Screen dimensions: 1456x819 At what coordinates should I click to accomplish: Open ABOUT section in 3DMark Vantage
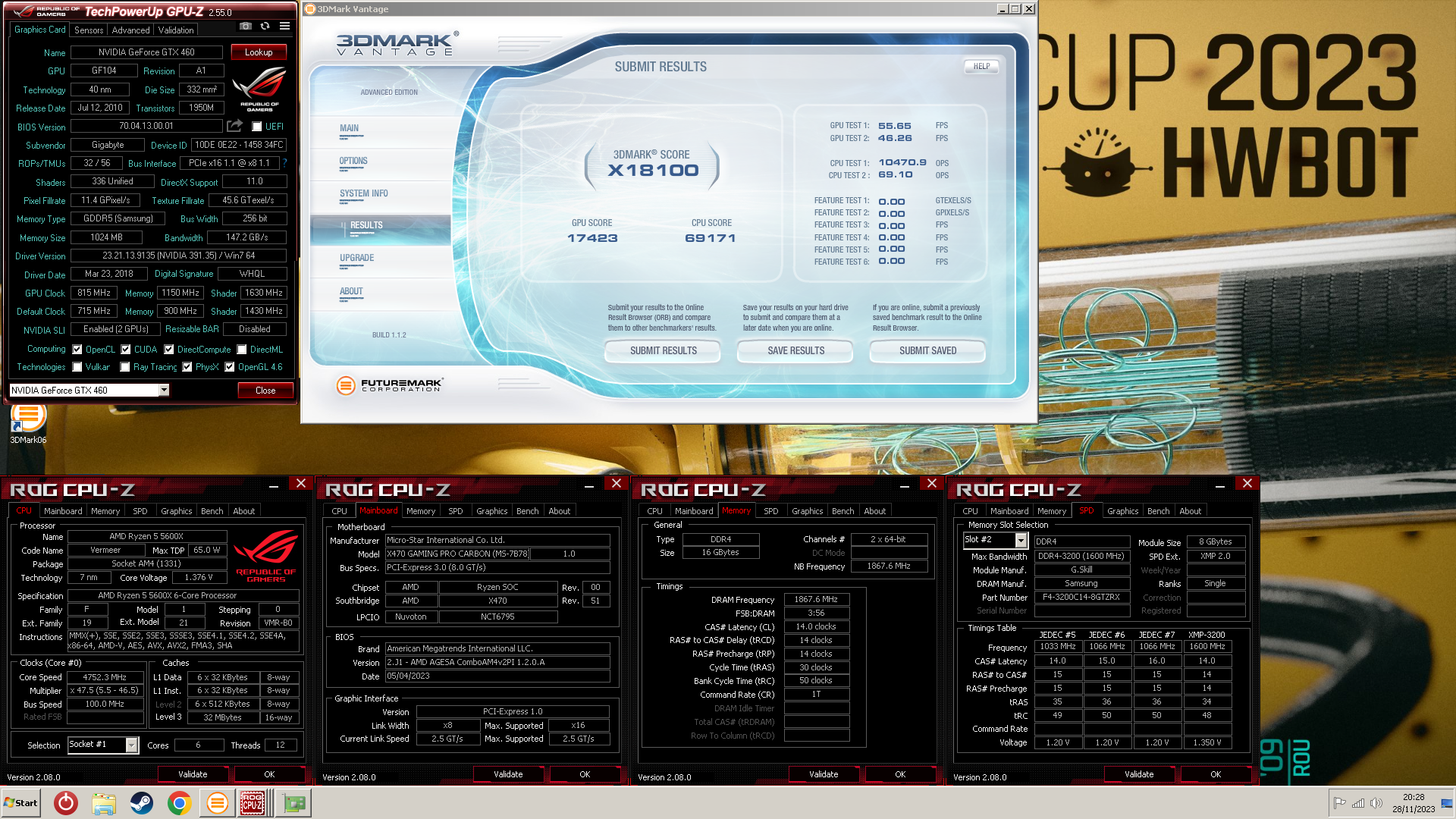351,291
